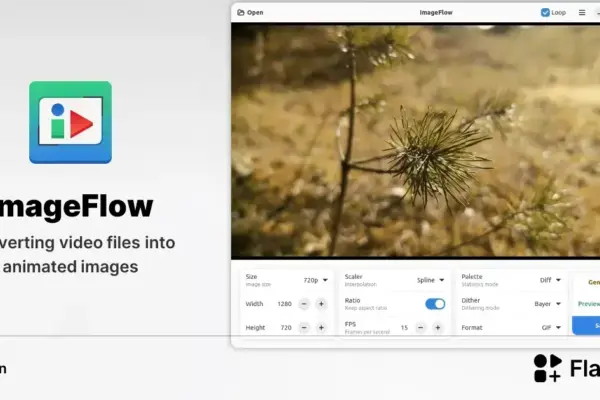Open the hamburger main menu
Screen dimensions: 600x400
coord(582,13)
